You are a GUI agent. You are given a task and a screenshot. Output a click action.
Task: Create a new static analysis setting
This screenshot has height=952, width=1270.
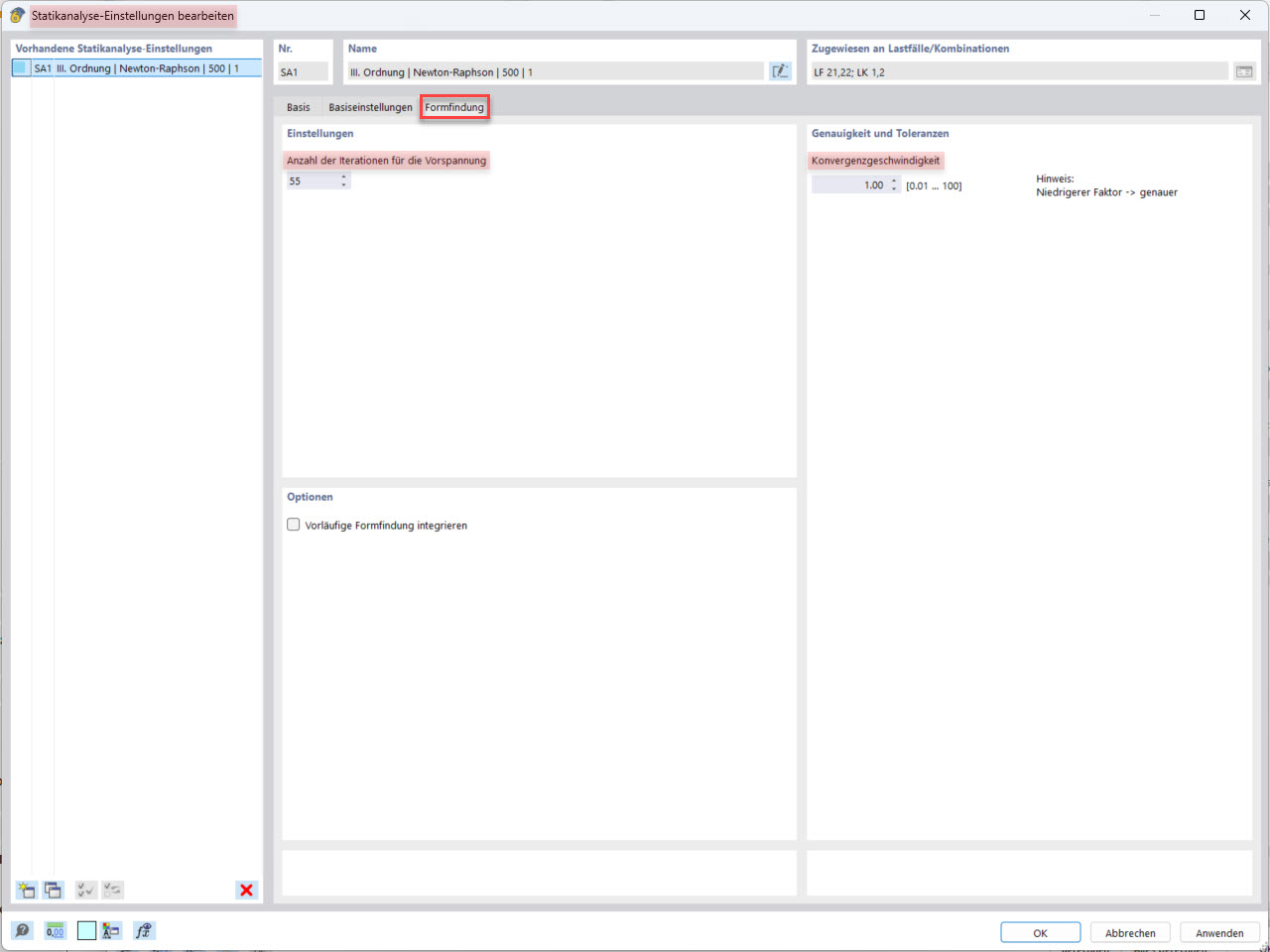[27, 890]
